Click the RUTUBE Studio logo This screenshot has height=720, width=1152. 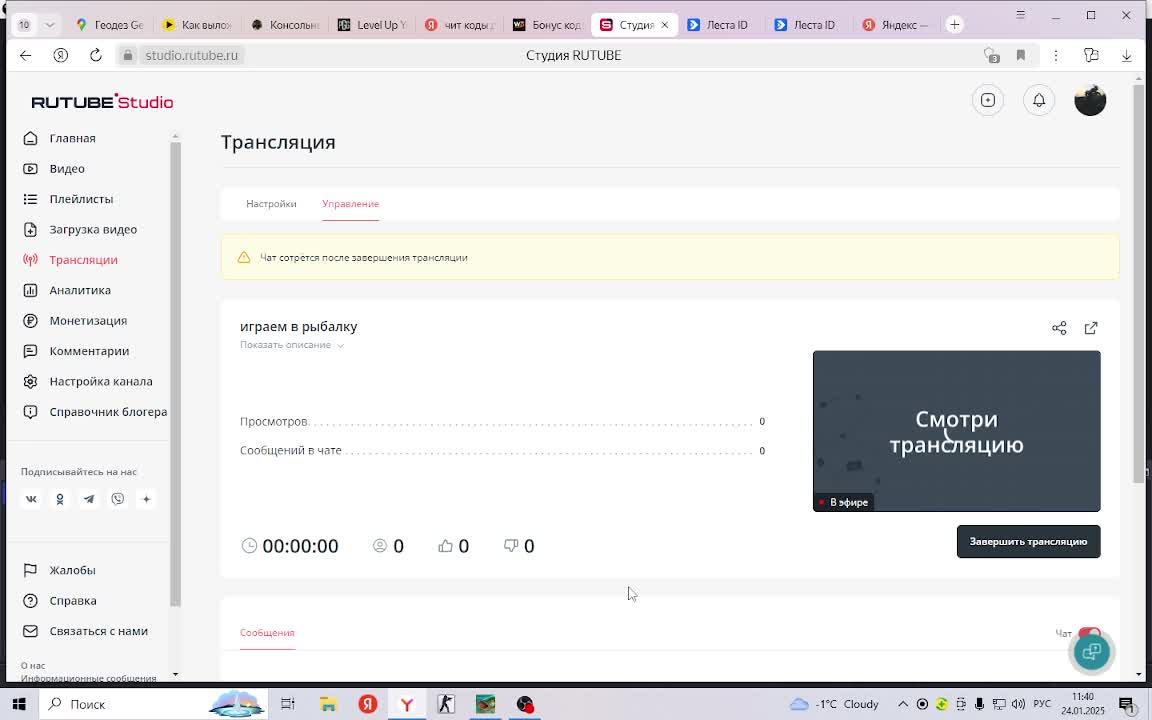pos(102,102)
